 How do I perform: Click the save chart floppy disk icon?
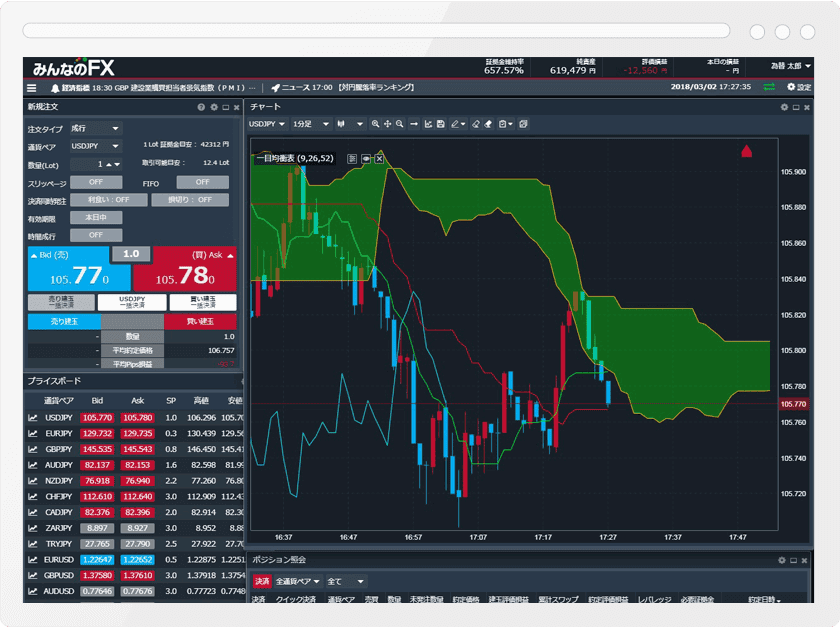[x=440, y=124]
